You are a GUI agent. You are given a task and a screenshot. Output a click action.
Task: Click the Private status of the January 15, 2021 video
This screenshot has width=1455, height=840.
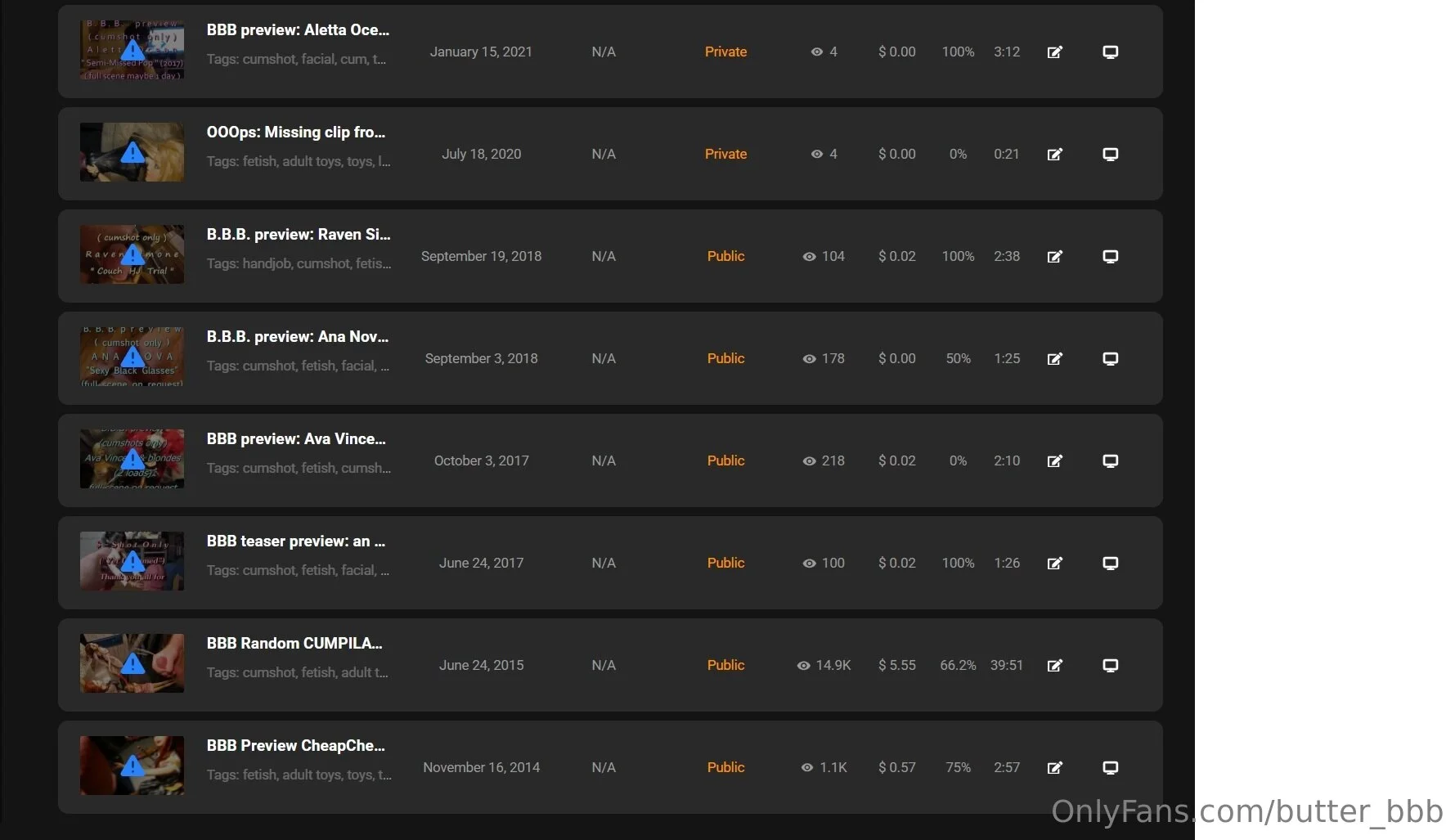725,52
